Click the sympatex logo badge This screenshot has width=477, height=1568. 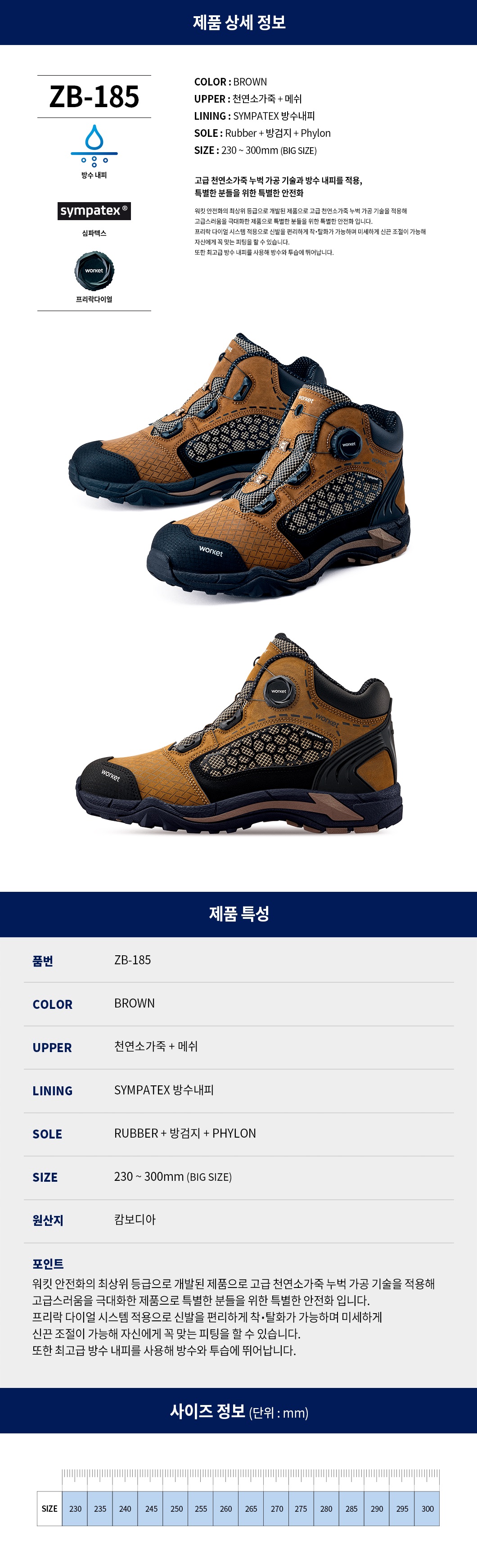point(94,211)
